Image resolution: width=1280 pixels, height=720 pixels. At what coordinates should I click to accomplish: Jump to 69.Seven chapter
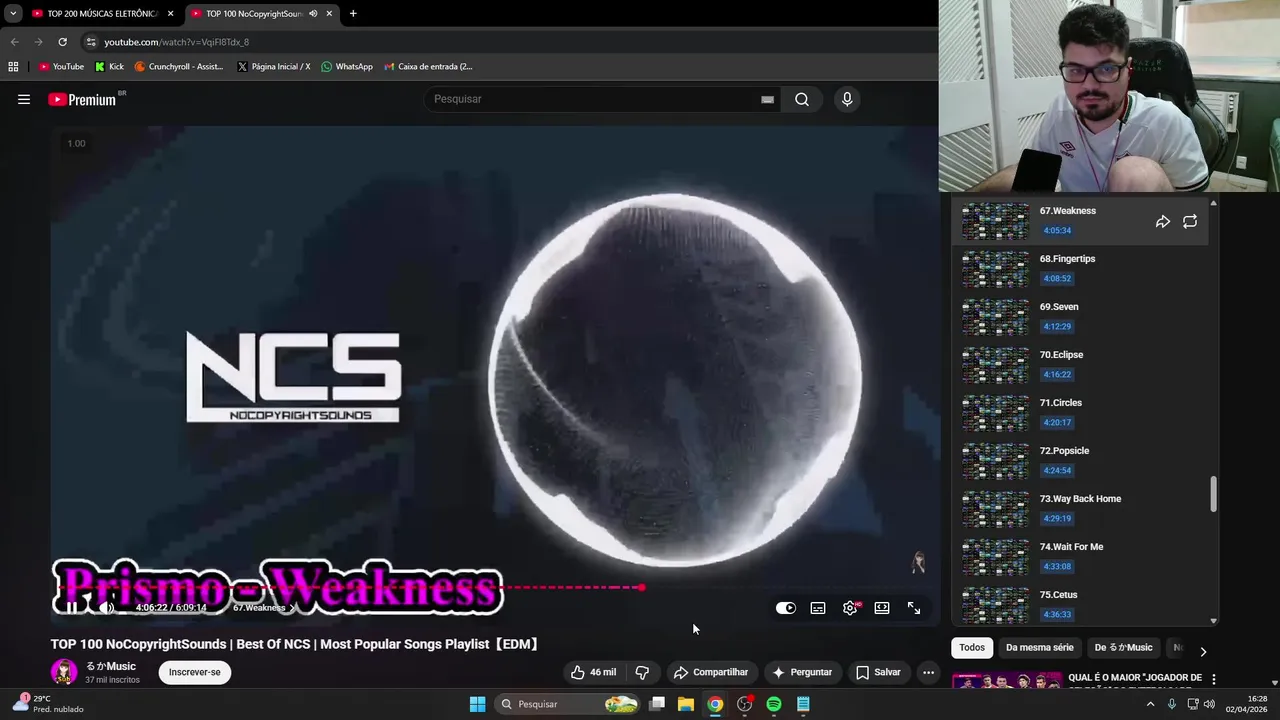1080,317
